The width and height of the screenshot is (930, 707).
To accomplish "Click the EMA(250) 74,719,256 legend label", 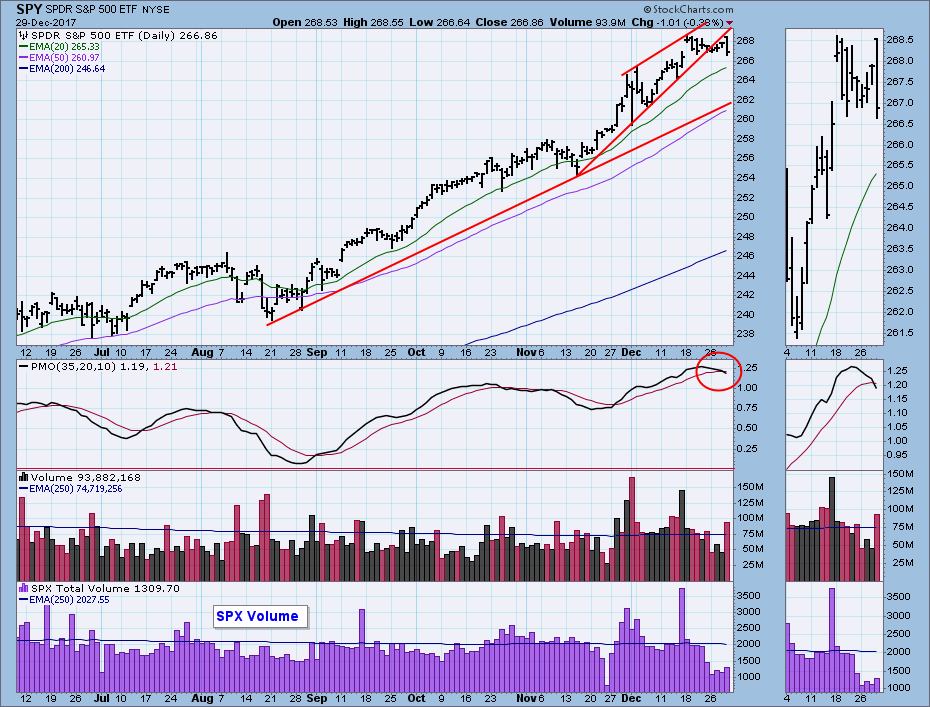I will pos(76,489).
